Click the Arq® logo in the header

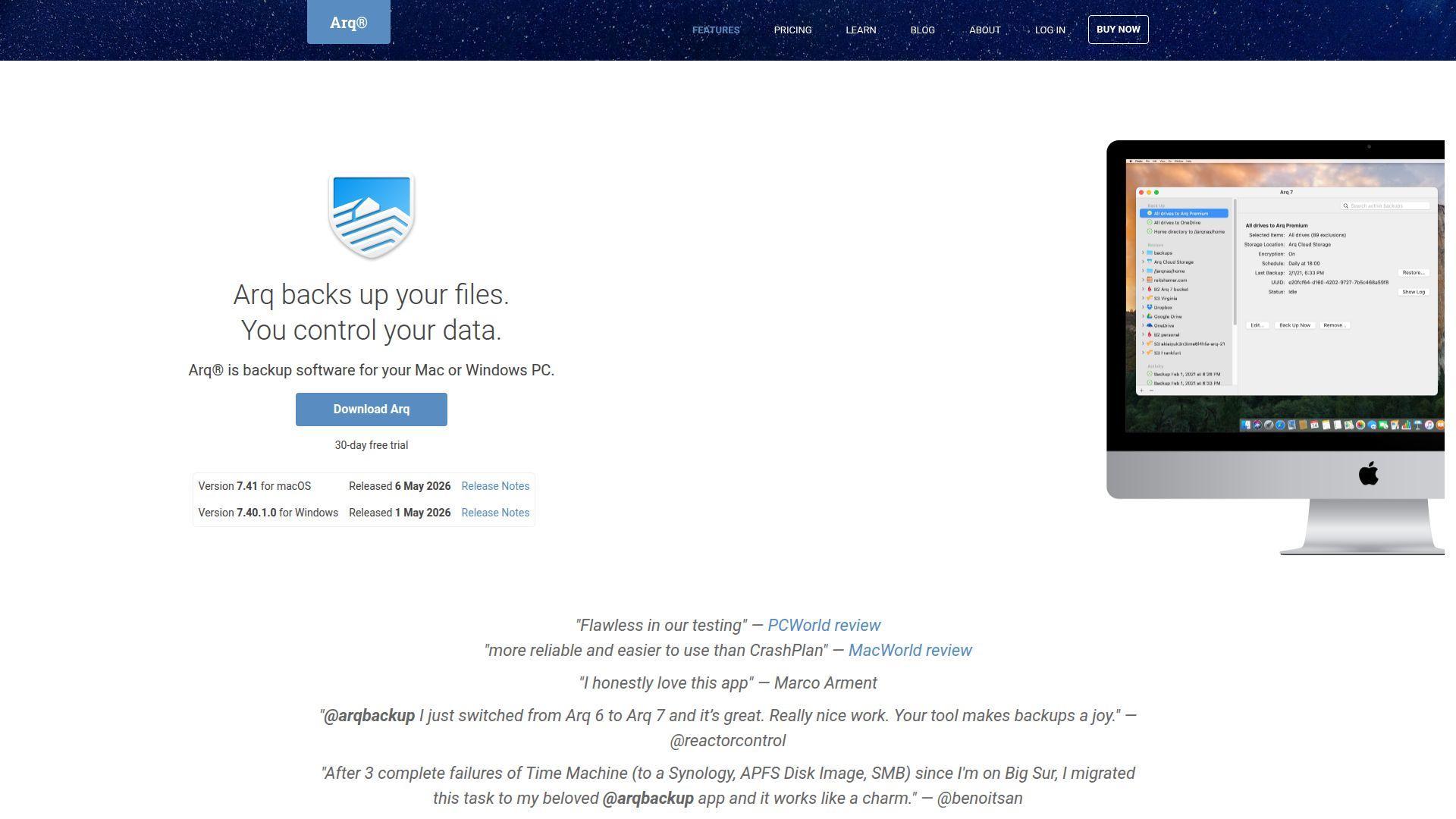coord(349,22)
